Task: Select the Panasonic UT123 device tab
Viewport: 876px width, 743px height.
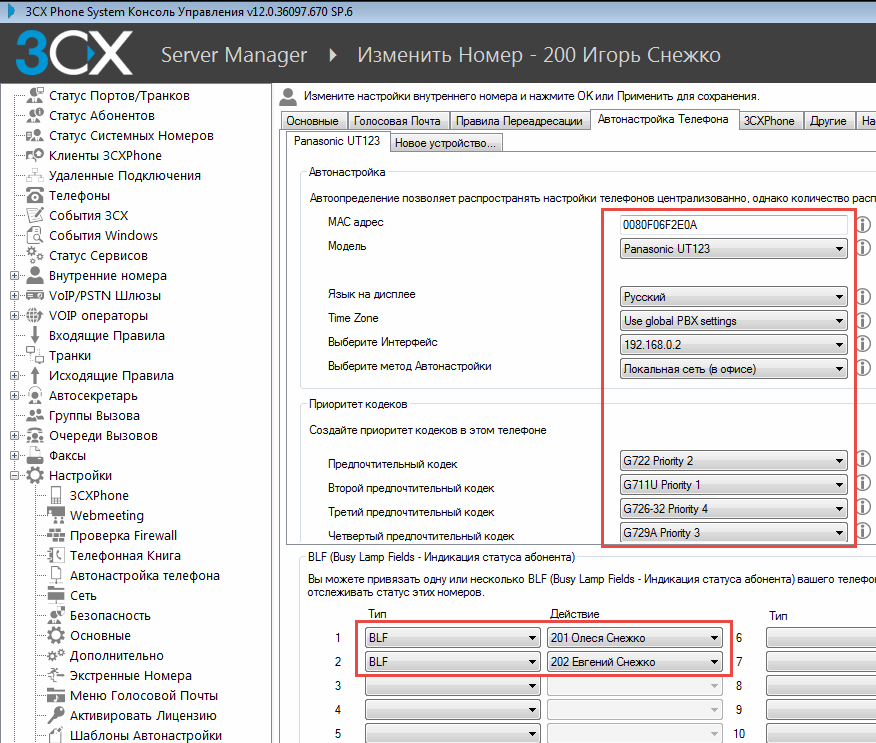Action: [x=337, y=141]
